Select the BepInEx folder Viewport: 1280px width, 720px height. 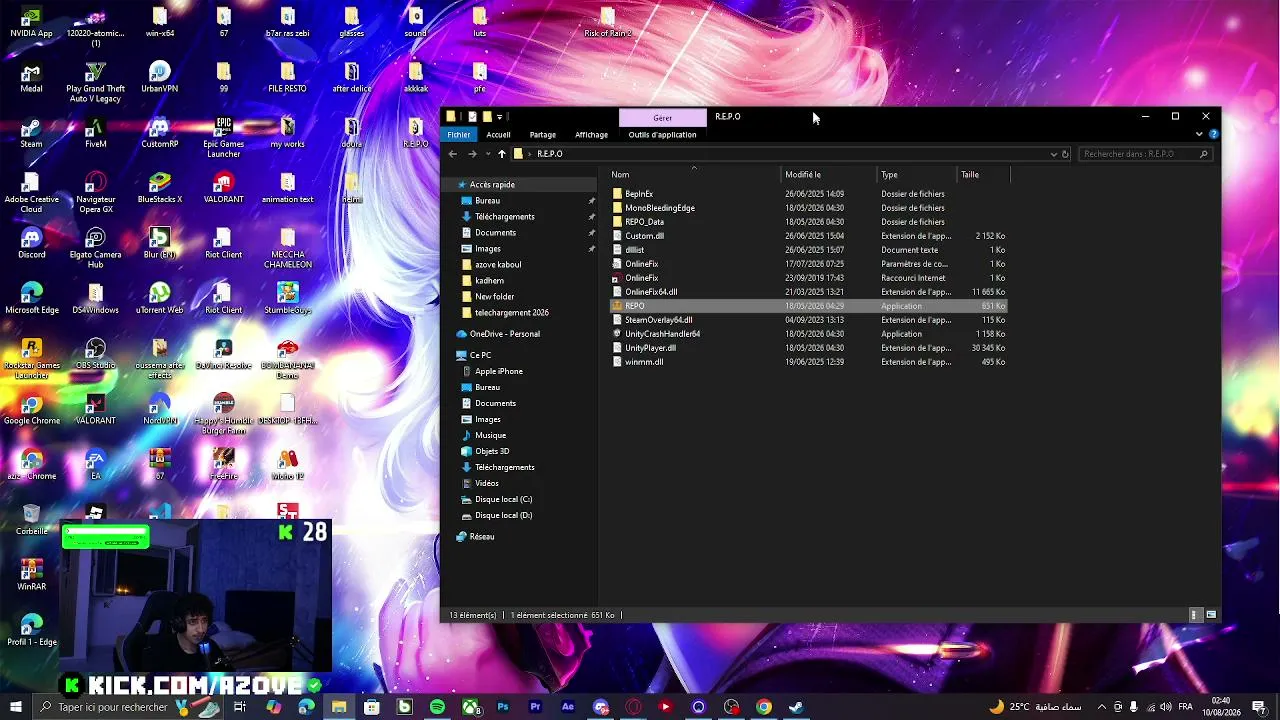tap(639, 194)
